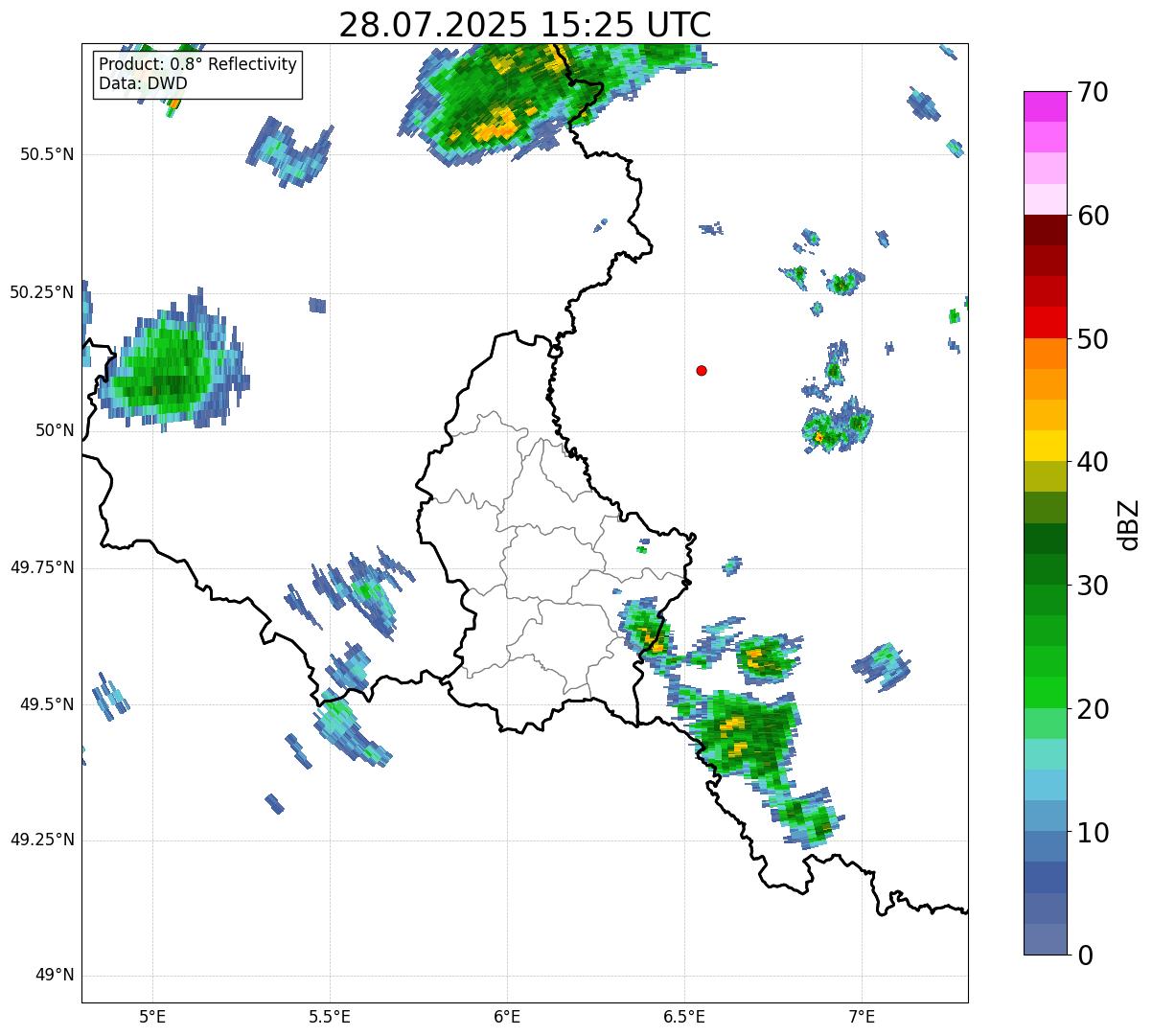Click the '5°E' longitude label

pos(152,1016)
